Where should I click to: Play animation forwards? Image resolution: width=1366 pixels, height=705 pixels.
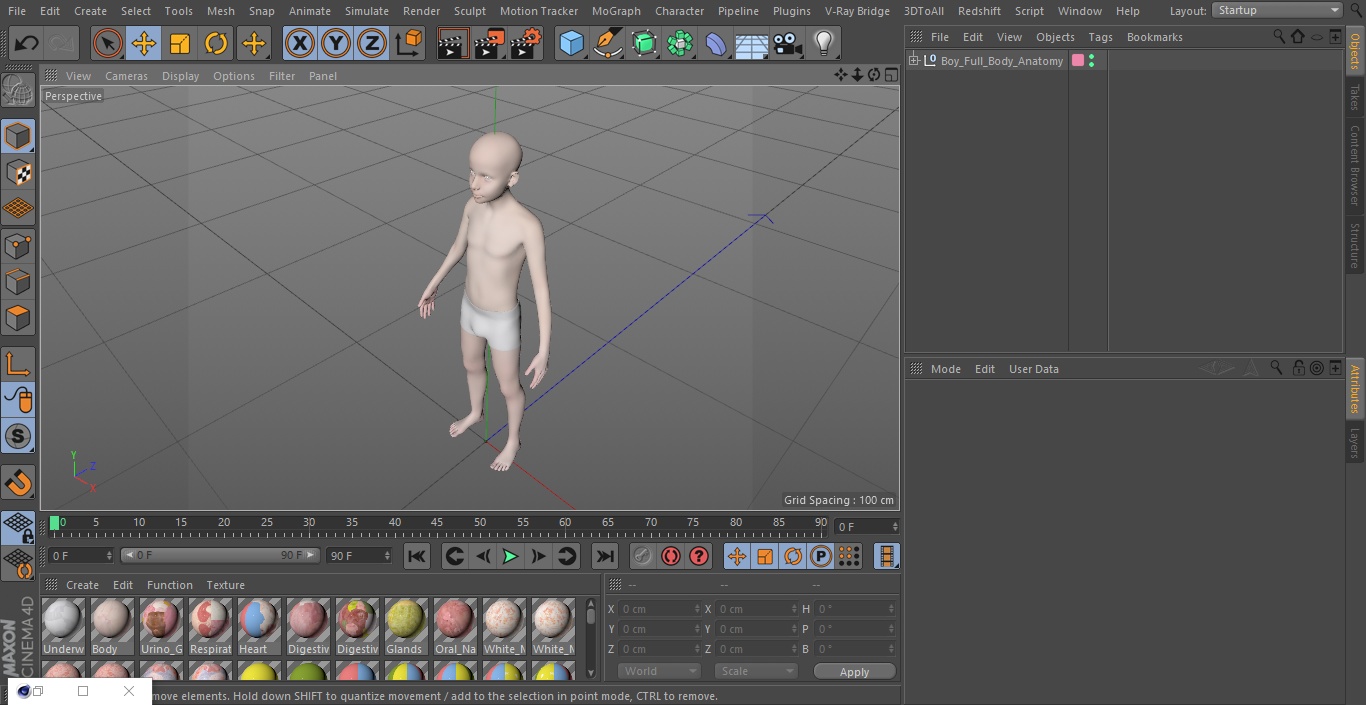(x=510, y=557)
